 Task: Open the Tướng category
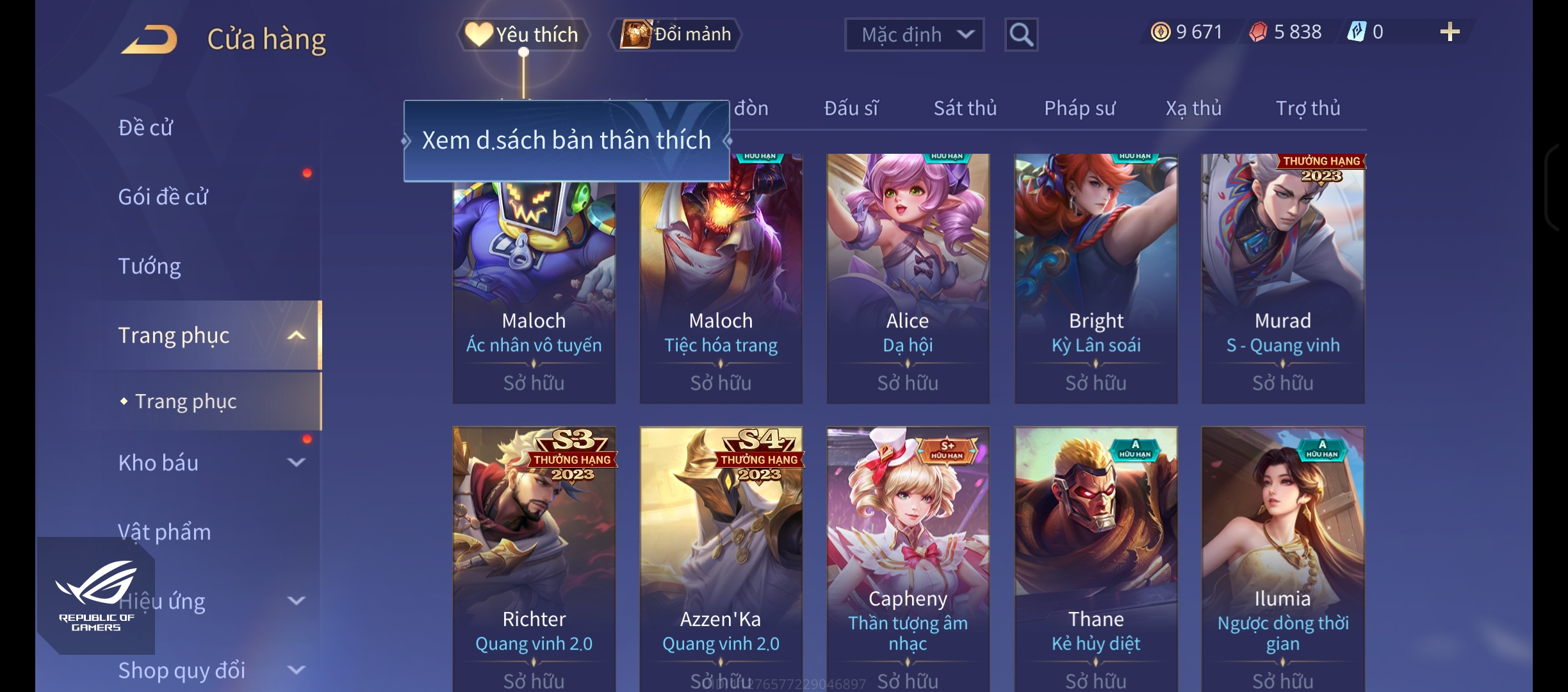pos(149,266)
